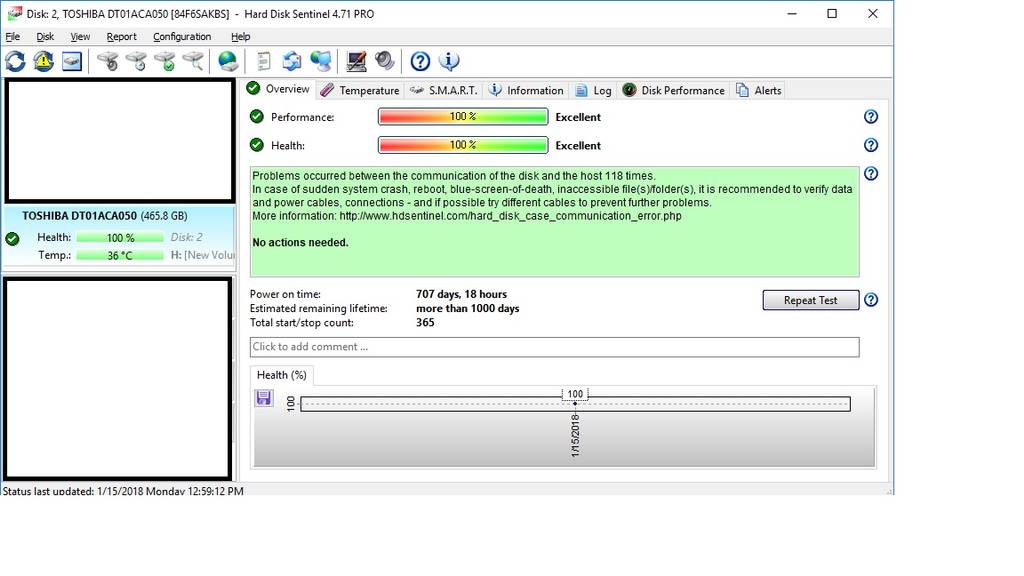Click the 100 data point on health graph

pos(575,404)
